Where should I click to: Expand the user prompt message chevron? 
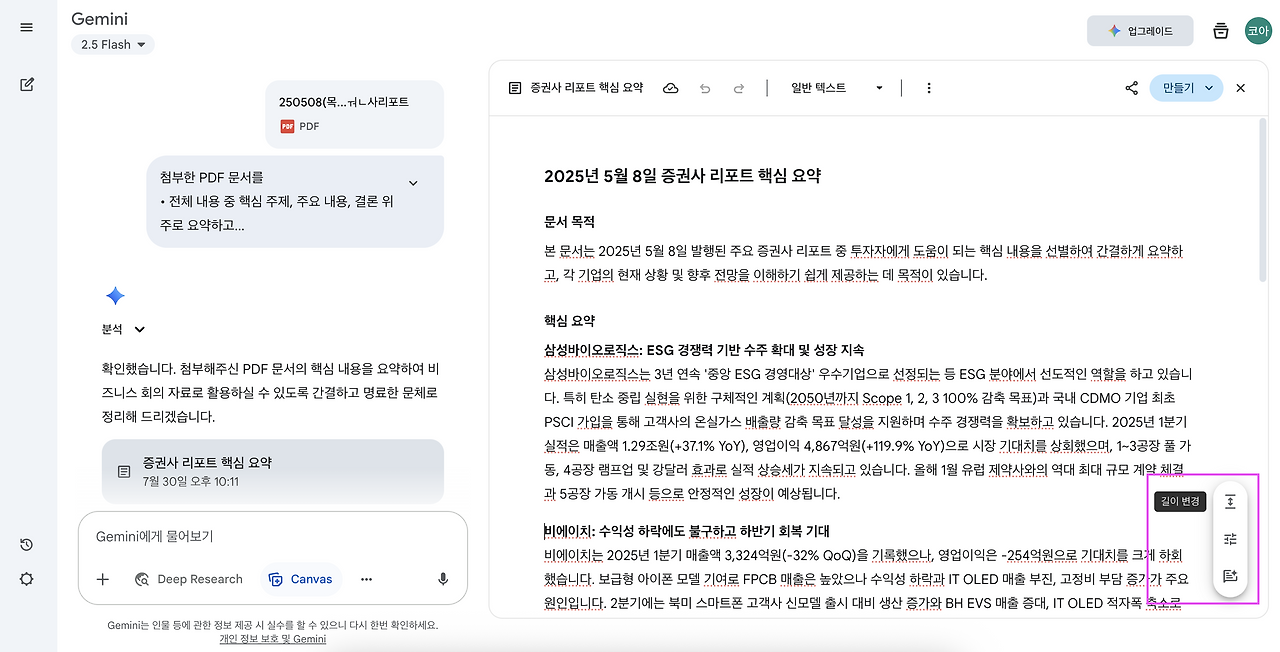point(413,183)
